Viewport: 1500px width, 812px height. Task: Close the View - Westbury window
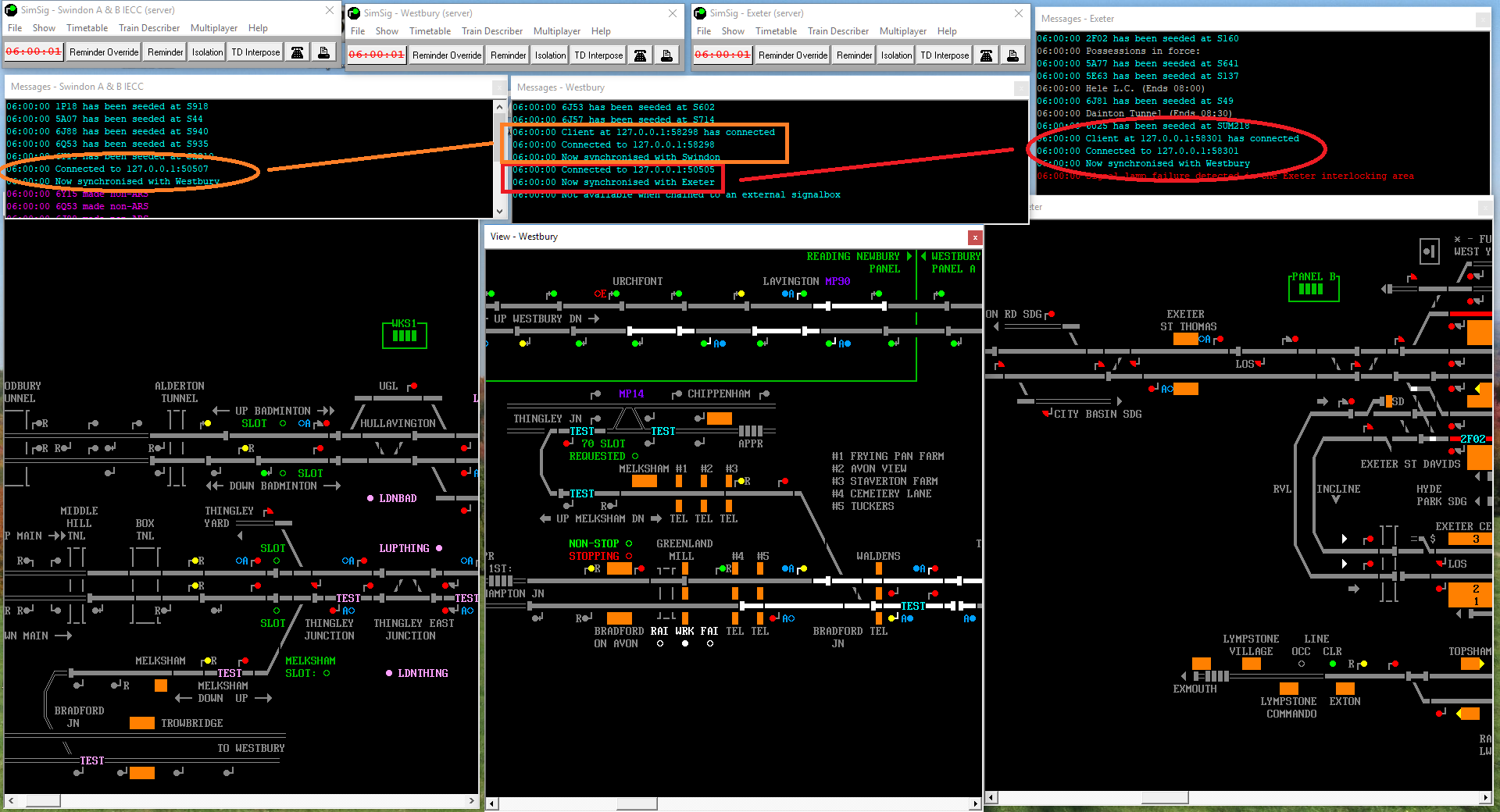tap(974, 237)
